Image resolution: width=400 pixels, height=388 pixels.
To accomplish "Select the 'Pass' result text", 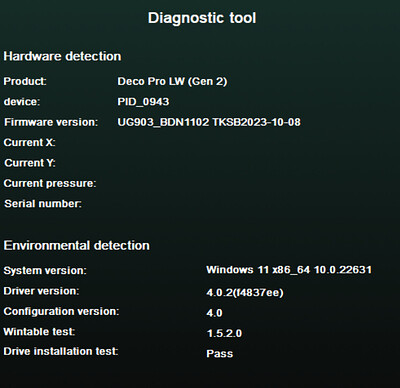I will click(220, 354).
